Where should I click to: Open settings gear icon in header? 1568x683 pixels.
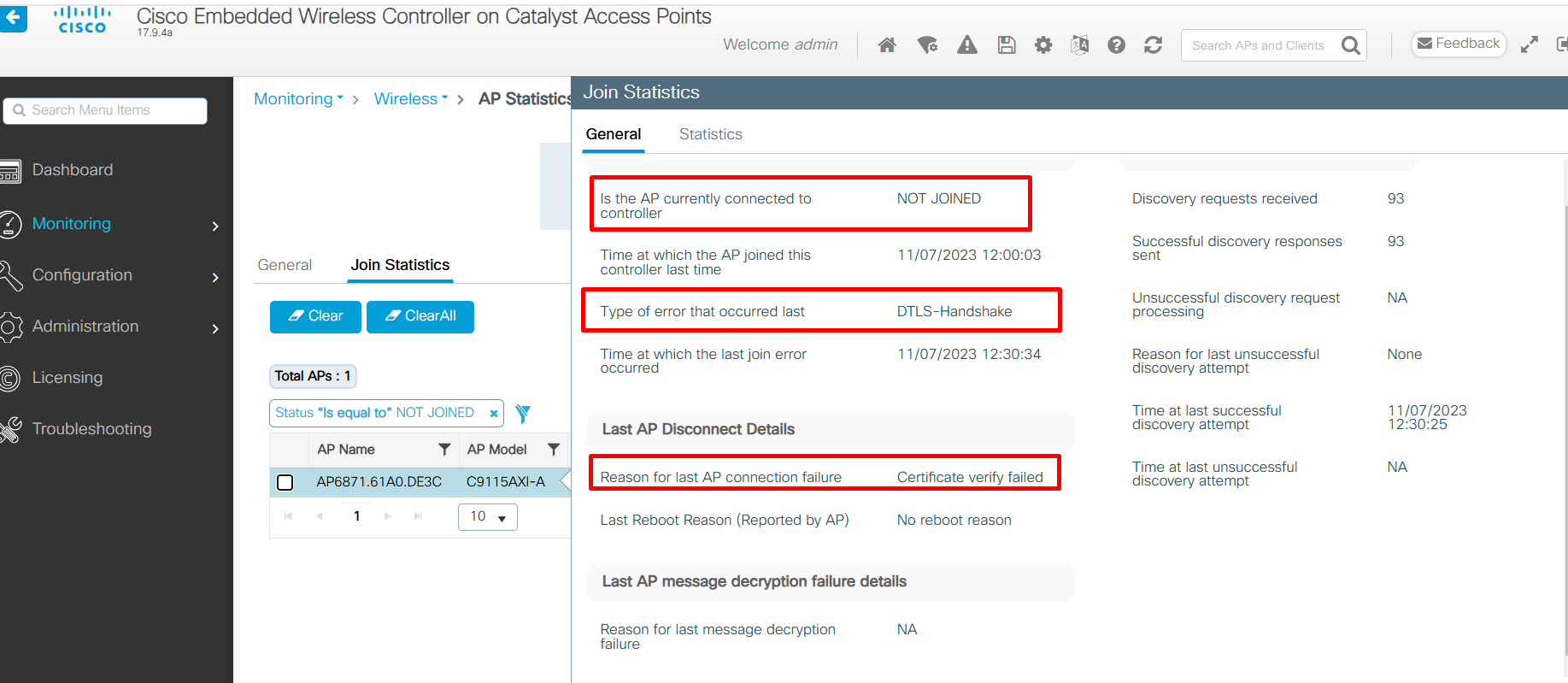pos(1043,45)
